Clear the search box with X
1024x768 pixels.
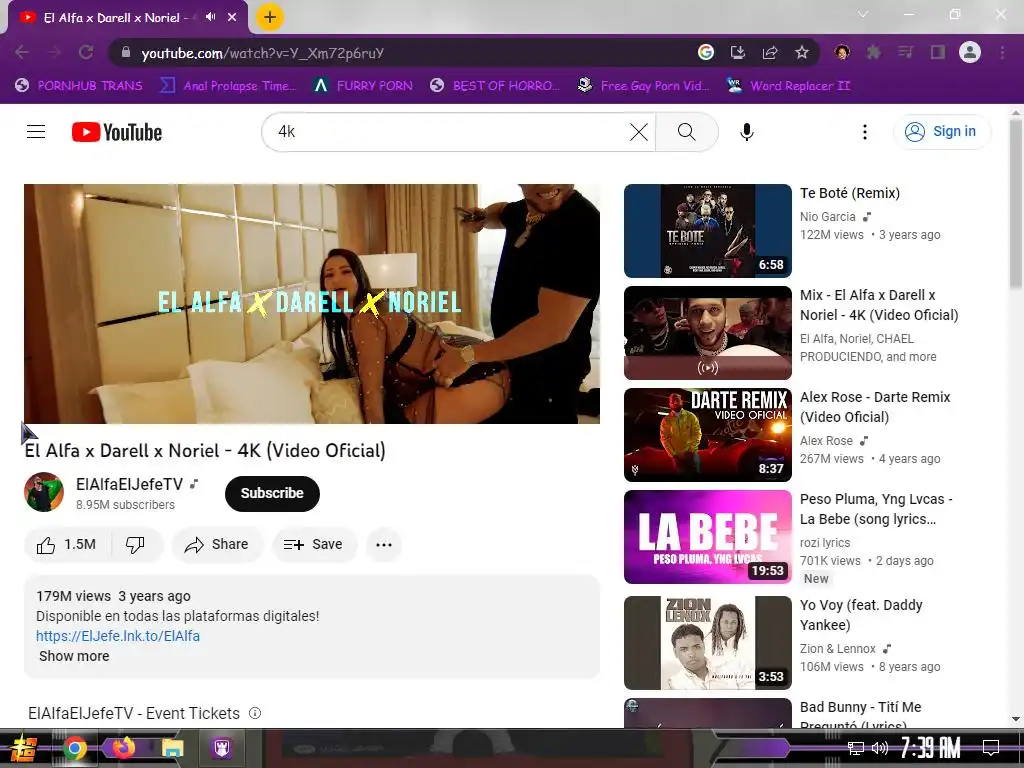[x=639, y=132]
